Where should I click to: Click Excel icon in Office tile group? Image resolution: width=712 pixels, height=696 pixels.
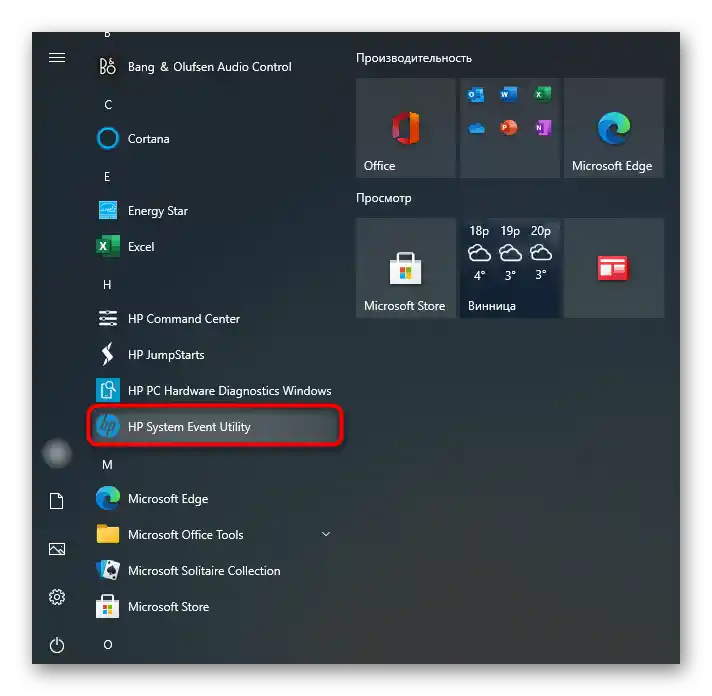[543, 94]
